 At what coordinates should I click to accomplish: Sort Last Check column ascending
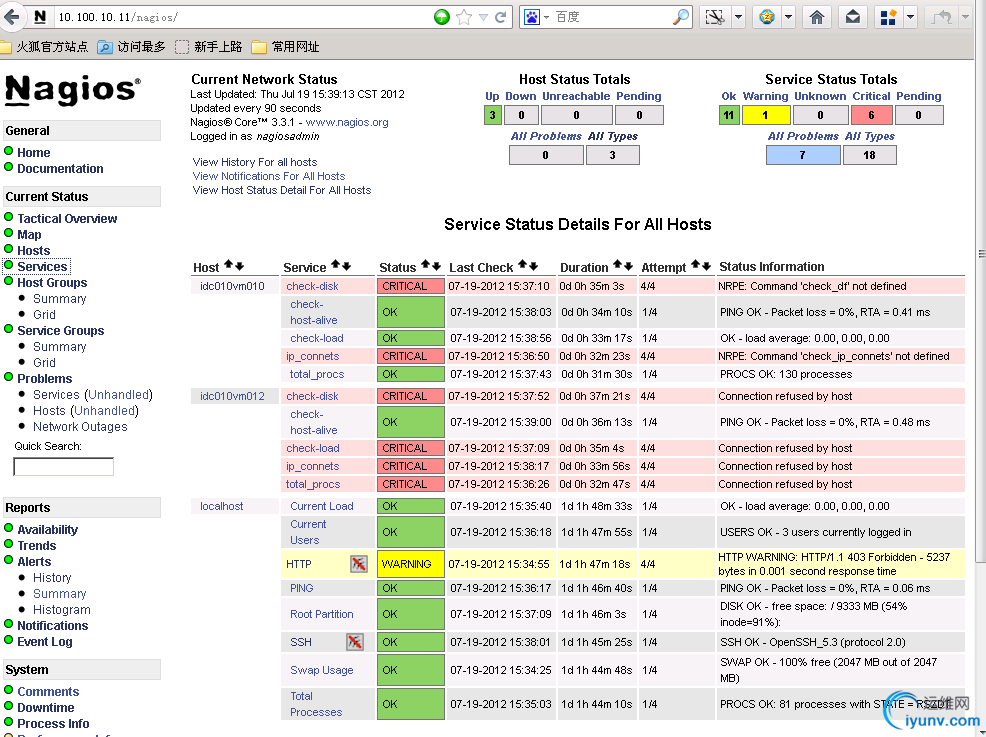[523, 265]
